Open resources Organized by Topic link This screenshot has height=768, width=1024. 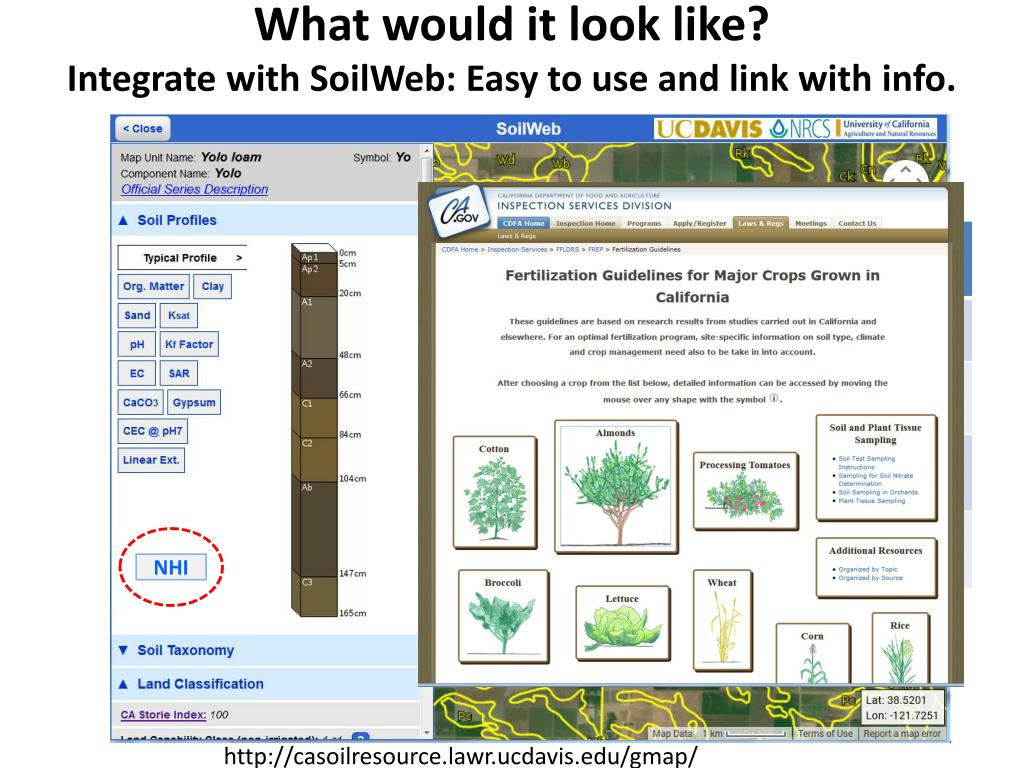[x=868, y=569]
